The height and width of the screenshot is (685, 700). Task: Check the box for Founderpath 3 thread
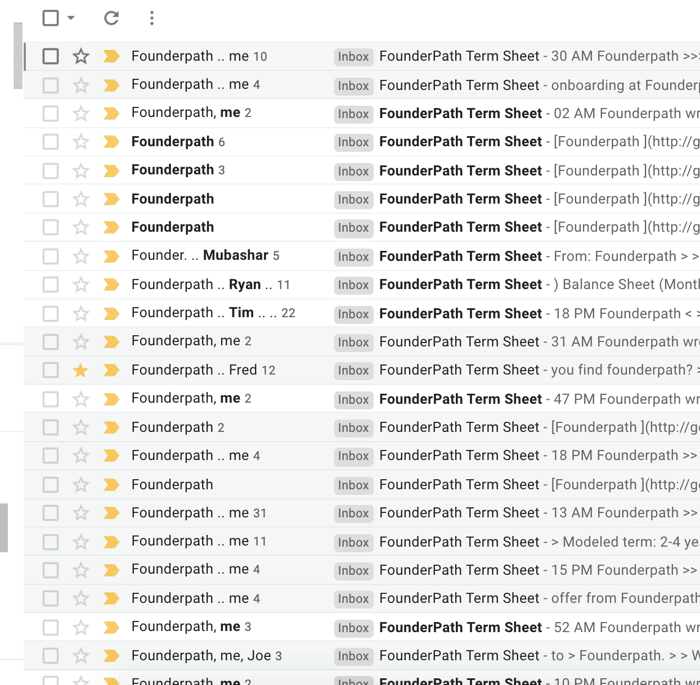[50, 171]
